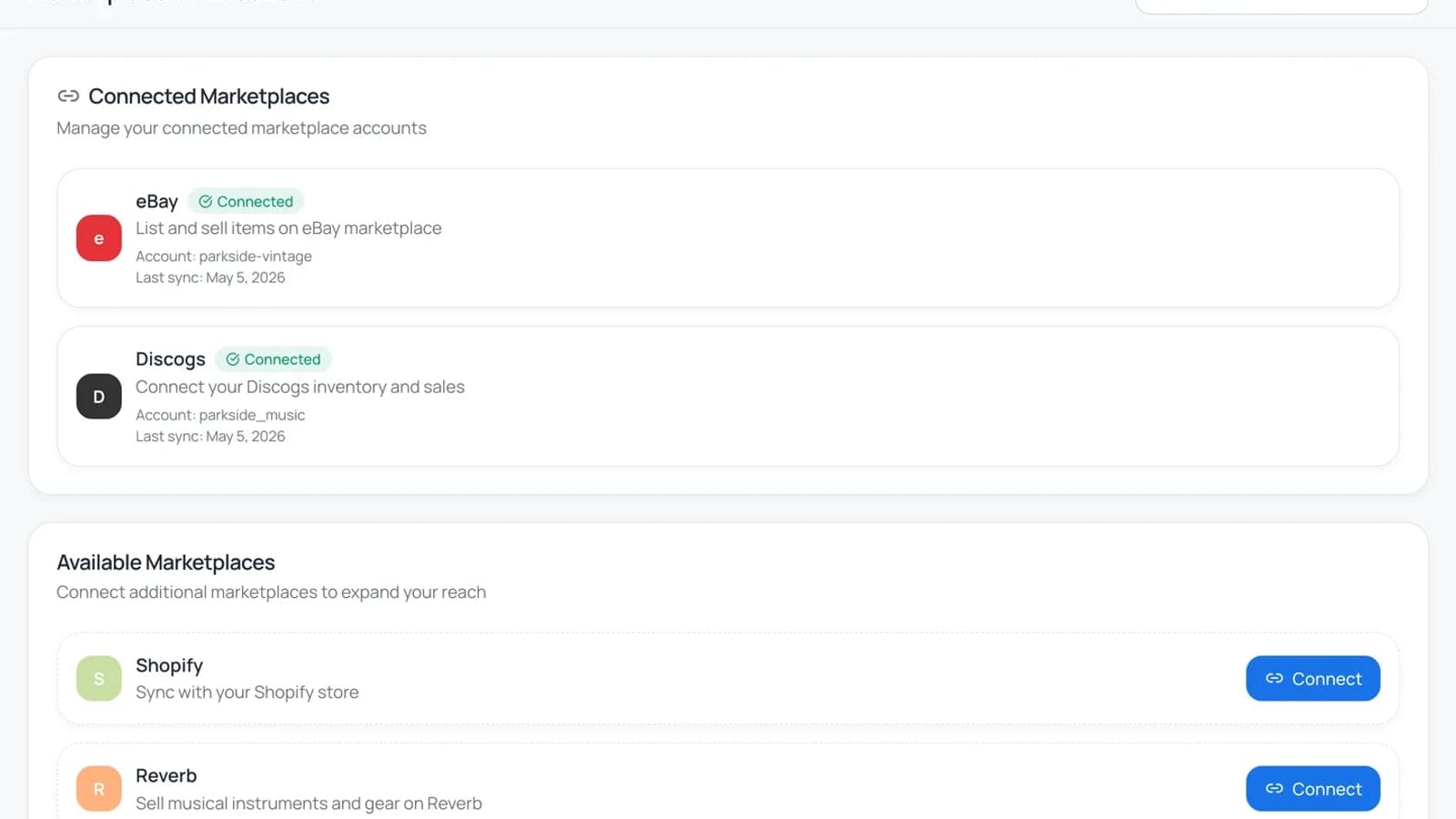
Task: Click the Reverb marketplace name
Action: [167, 775]
